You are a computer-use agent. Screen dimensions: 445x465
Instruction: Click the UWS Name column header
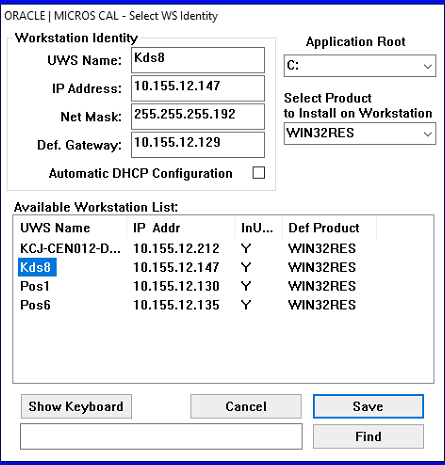tap(70, 228)
